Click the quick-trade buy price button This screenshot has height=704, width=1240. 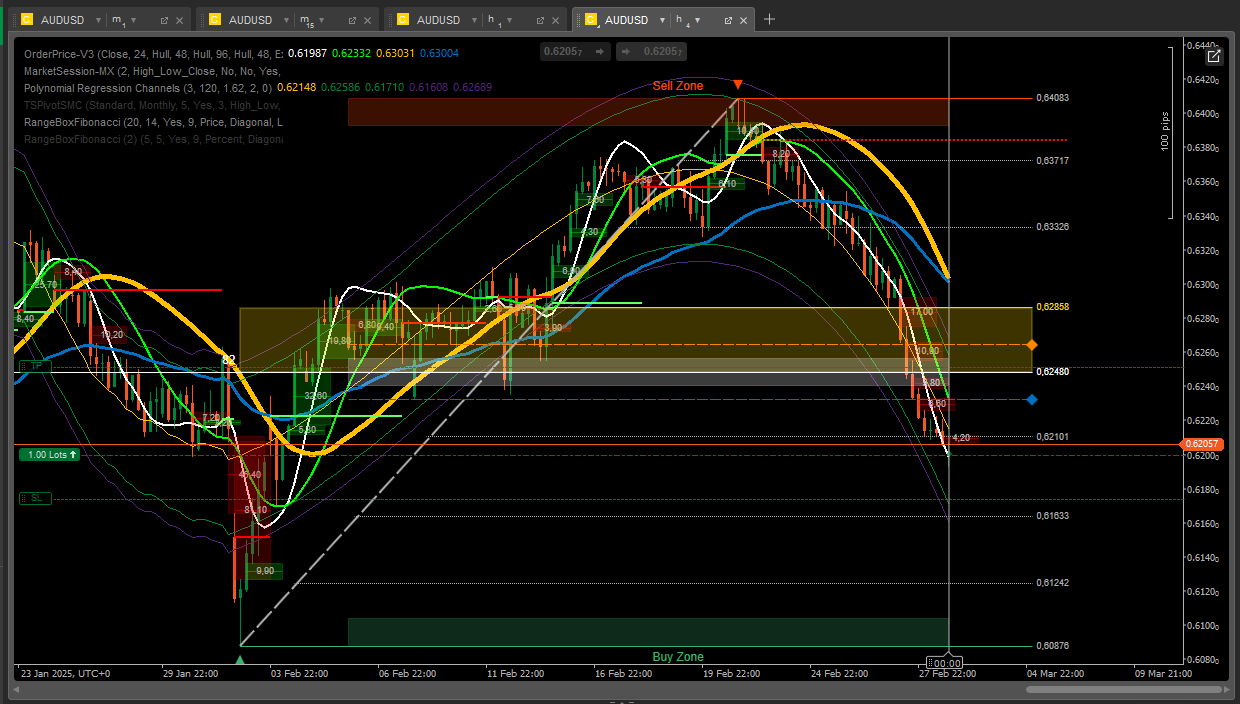(652, 52)
